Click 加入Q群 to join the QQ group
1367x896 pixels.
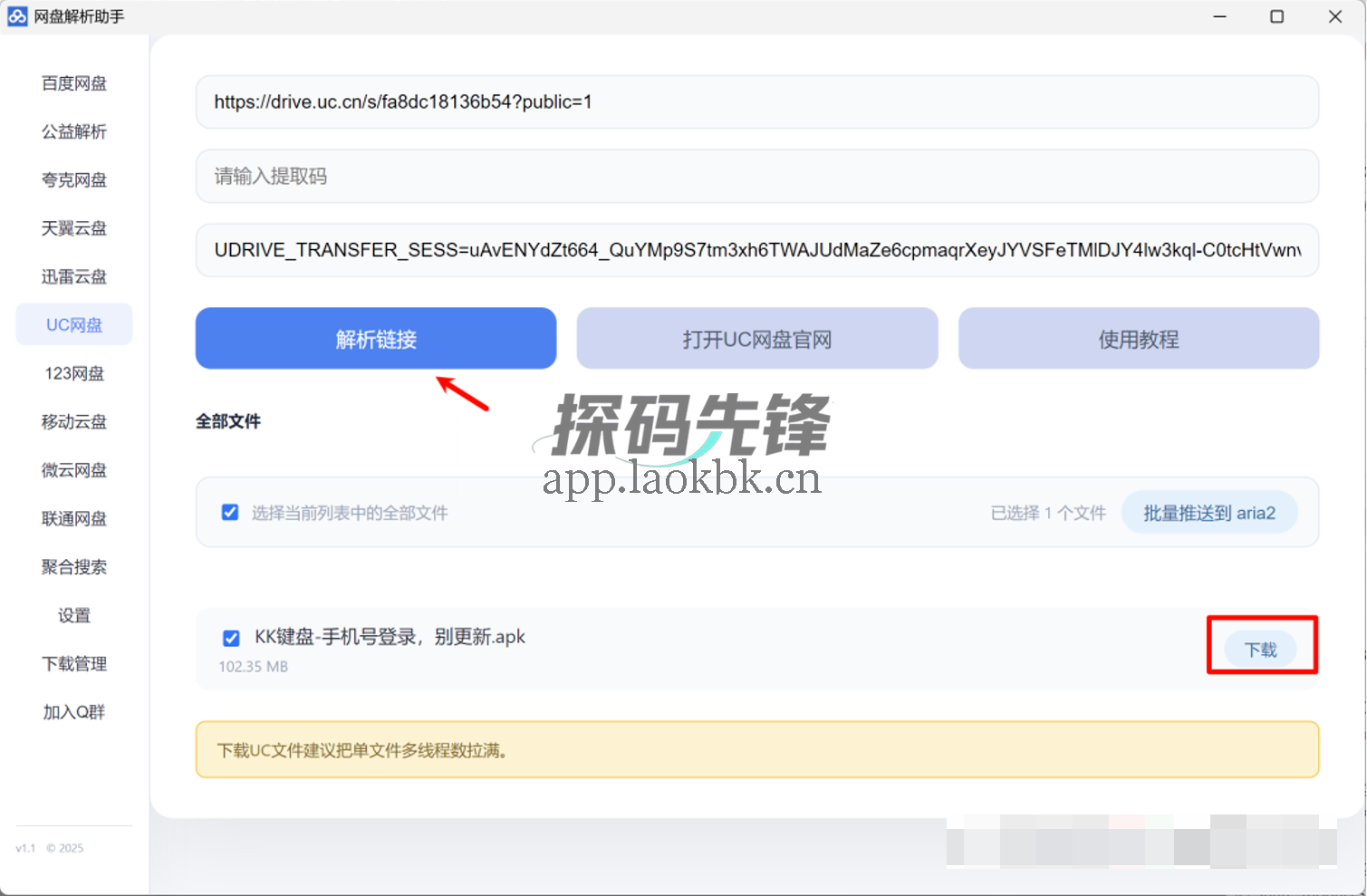coord(73,712)
